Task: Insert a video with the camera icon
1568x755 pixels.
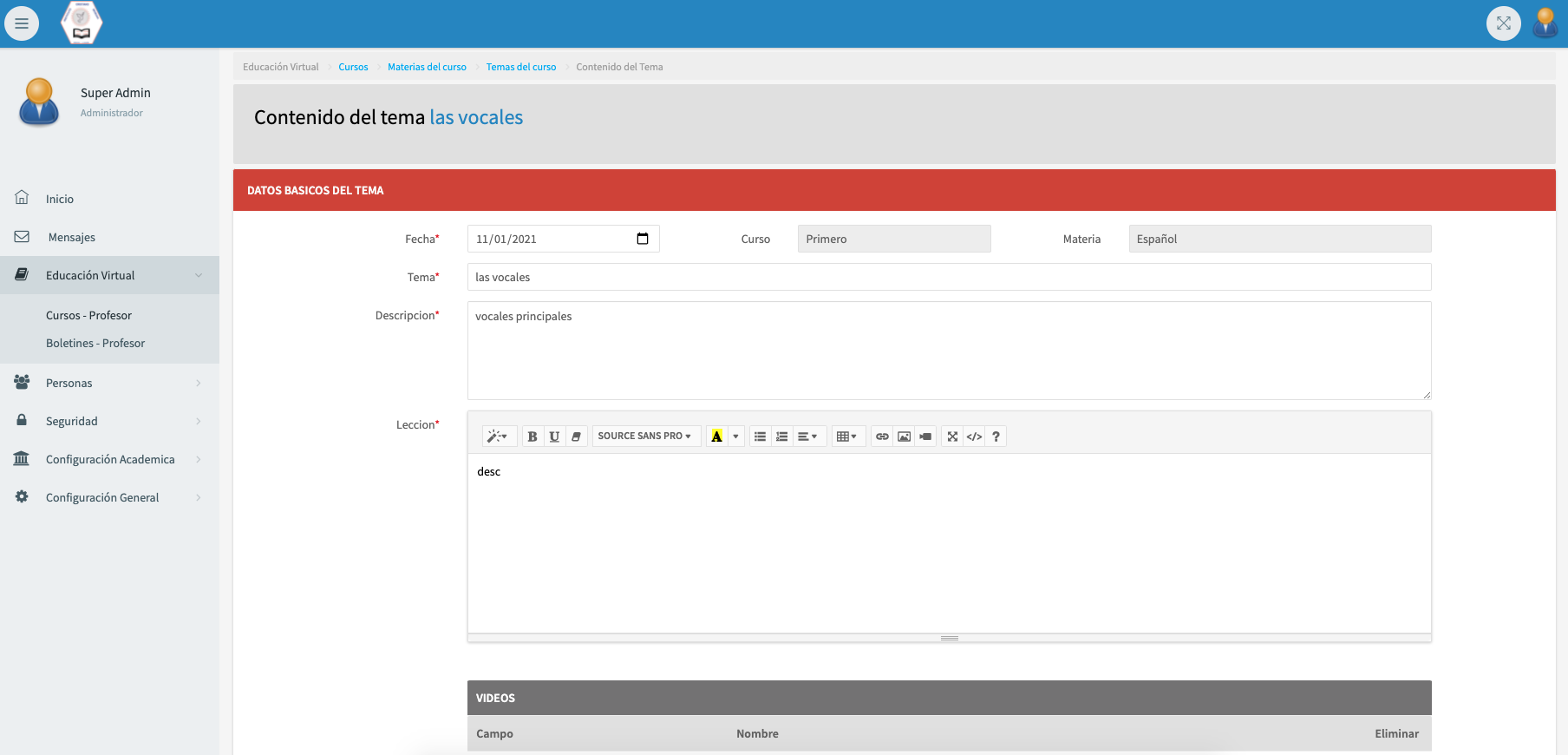Action: pos(925,437)
